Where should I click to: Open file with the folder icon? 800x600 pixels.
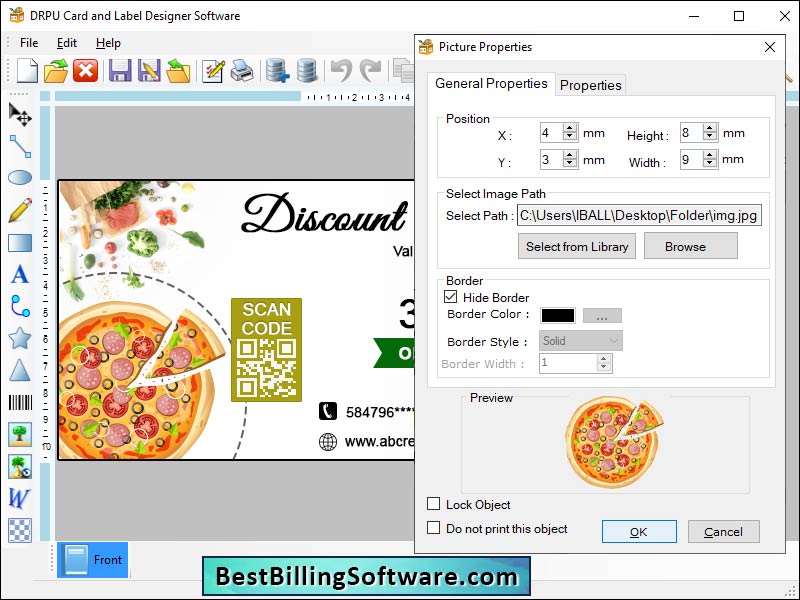click(56, 70)
